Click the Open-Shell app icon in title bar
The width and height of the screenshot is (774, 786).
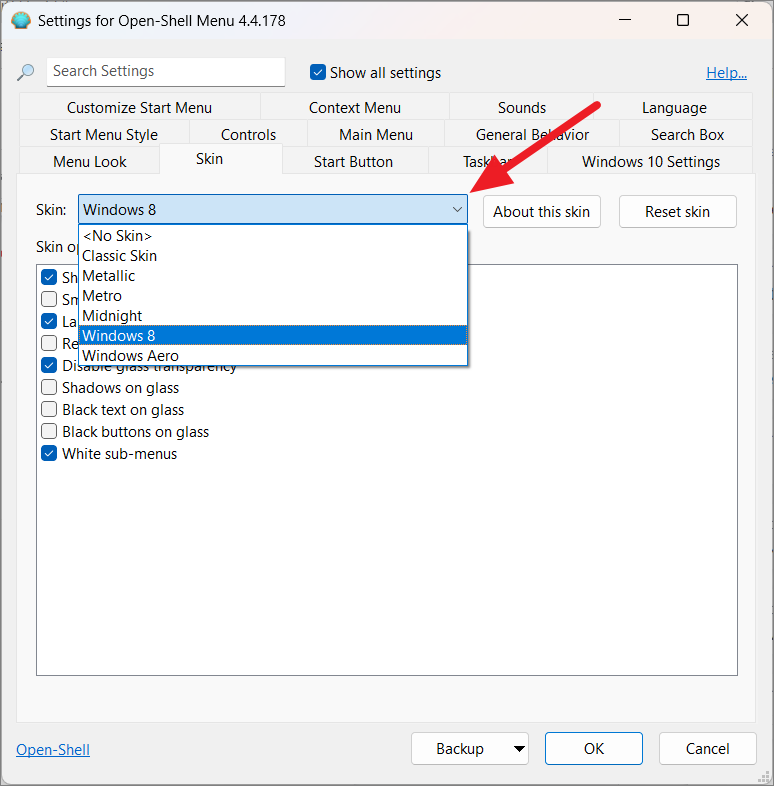pos(21,20)
